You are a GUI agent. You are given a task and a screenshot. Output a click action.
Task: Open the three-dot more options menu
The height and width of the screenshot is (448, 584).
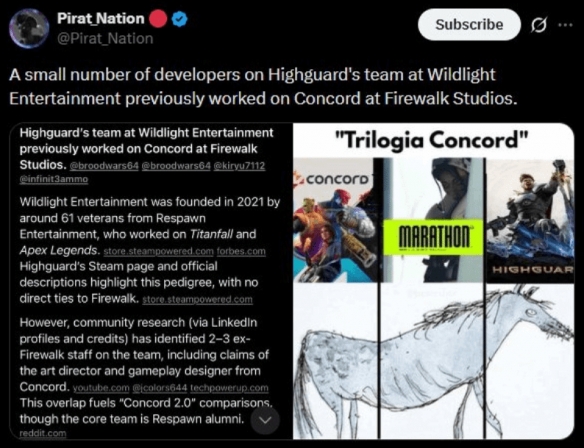[565, 25]
